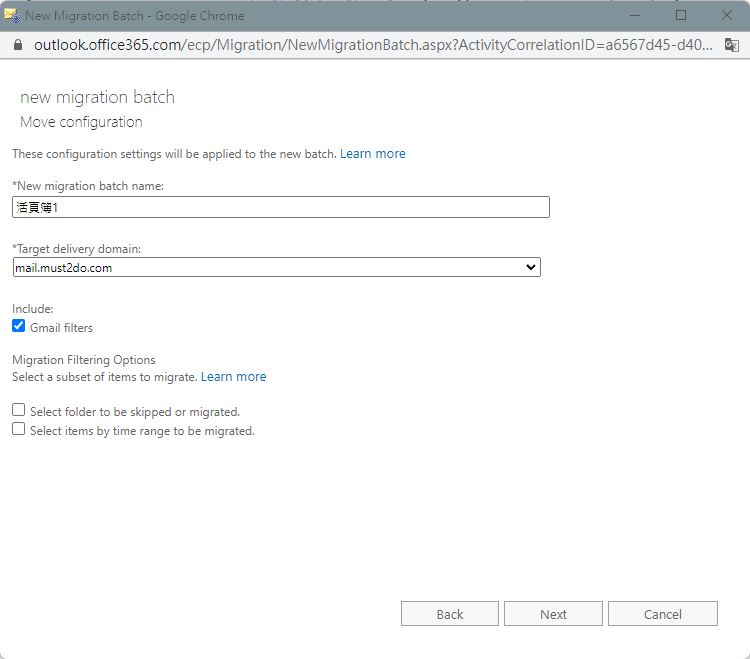Click the 'Select items by time range to be migrated' label
This screenshot has width=750, height=659.
click(142, 431)
